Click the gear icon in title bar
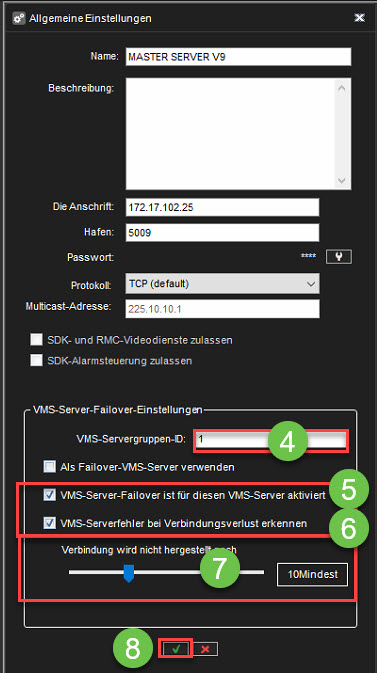 click(x=19, y=18)
